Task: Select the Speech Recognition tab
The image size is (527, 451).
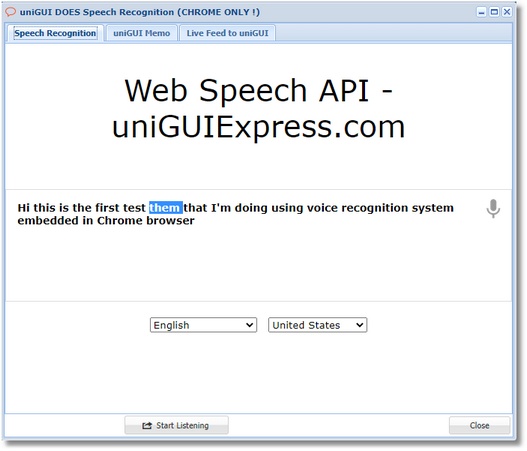Action: tap(55, 33)
